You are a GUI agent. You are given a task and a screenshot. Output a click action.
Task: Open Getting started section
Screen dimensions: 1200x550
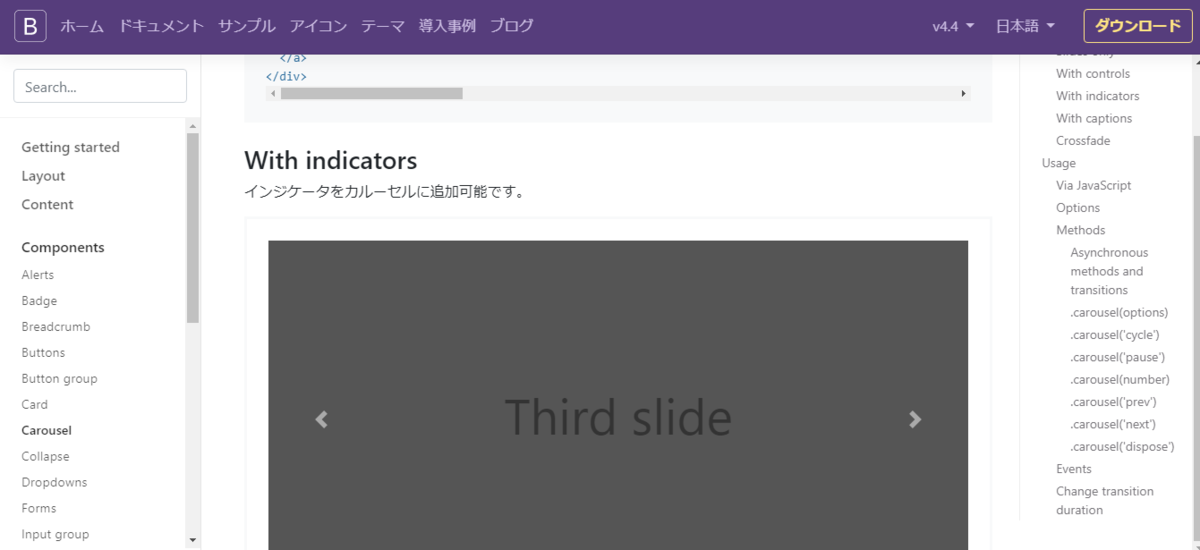(x=70, y=147)
